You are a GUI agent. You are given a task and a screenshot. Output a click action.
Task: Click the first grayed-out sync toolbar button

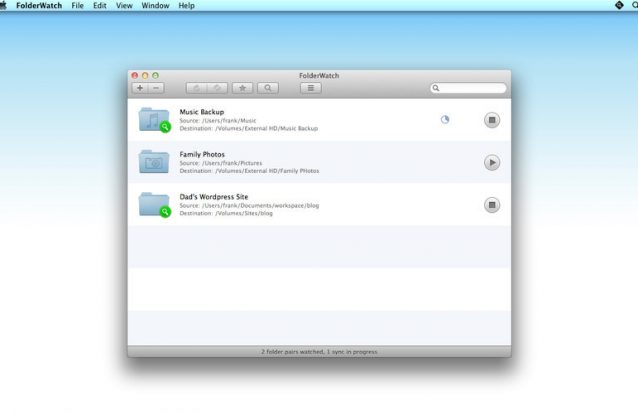click(196, 88)
